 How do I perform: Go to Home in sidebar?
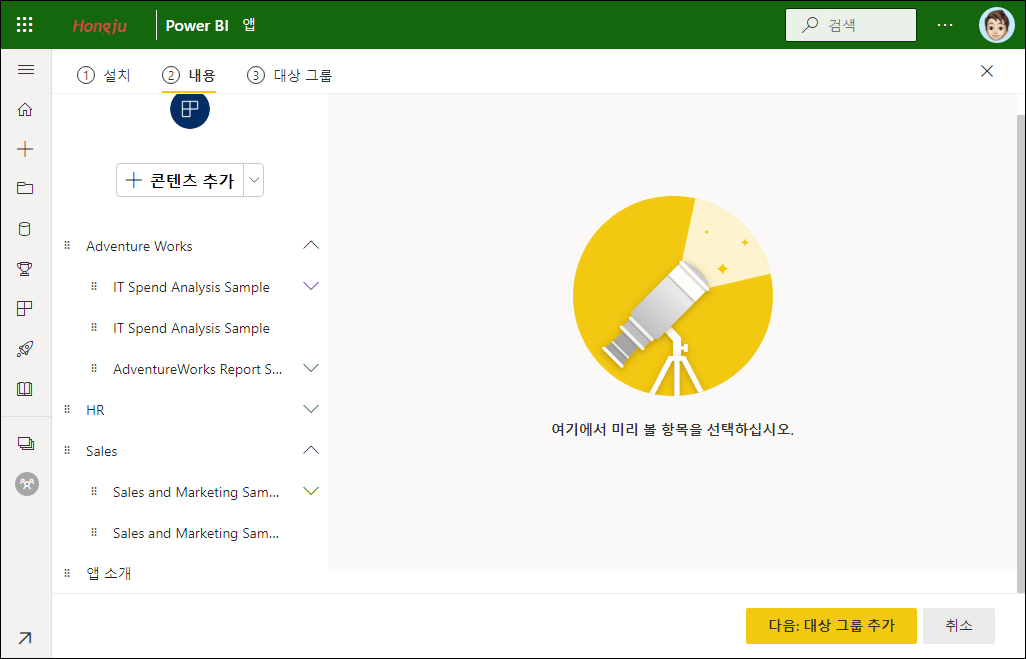point(25,109)
